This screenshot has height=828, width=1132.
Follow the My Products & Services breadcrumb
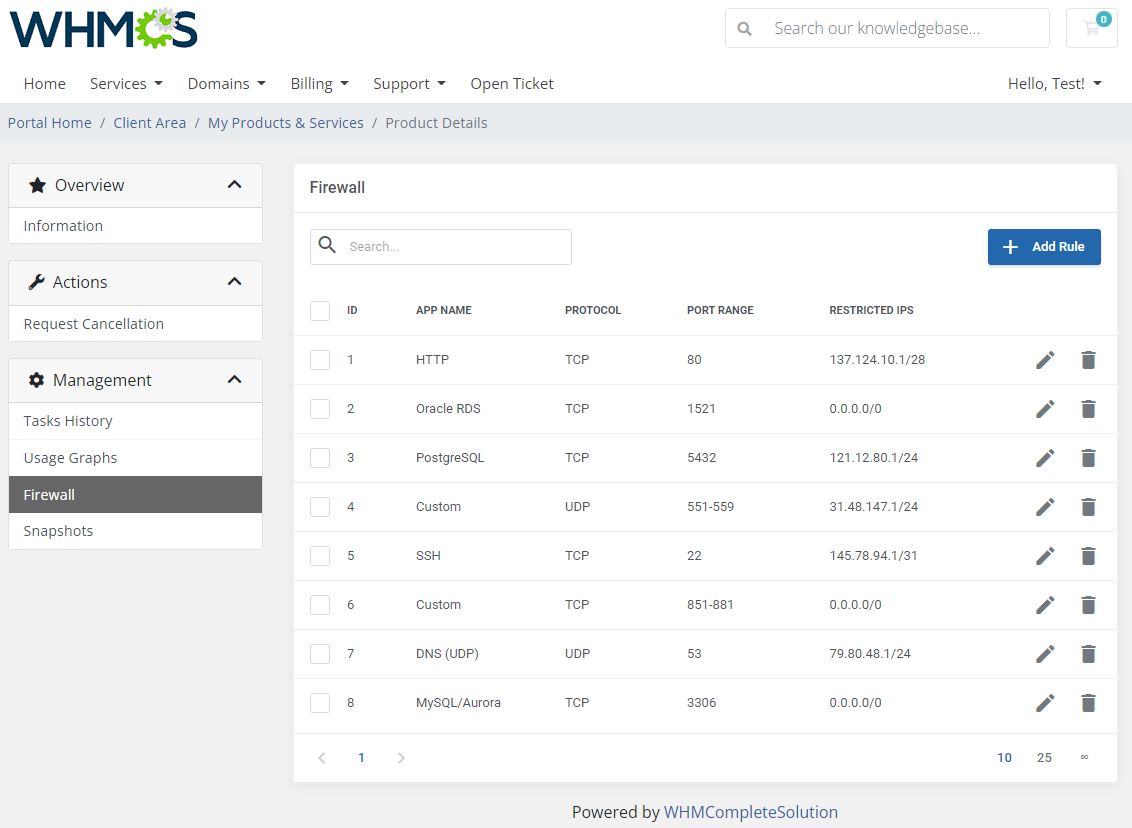click(x=285, y=123)
